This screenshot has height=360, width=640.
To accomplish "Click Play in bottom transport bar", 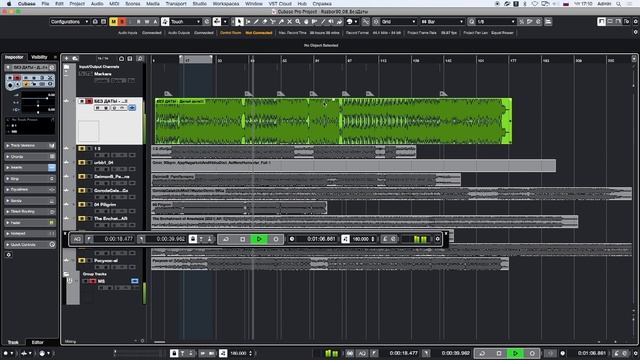I will pos(515,353).
